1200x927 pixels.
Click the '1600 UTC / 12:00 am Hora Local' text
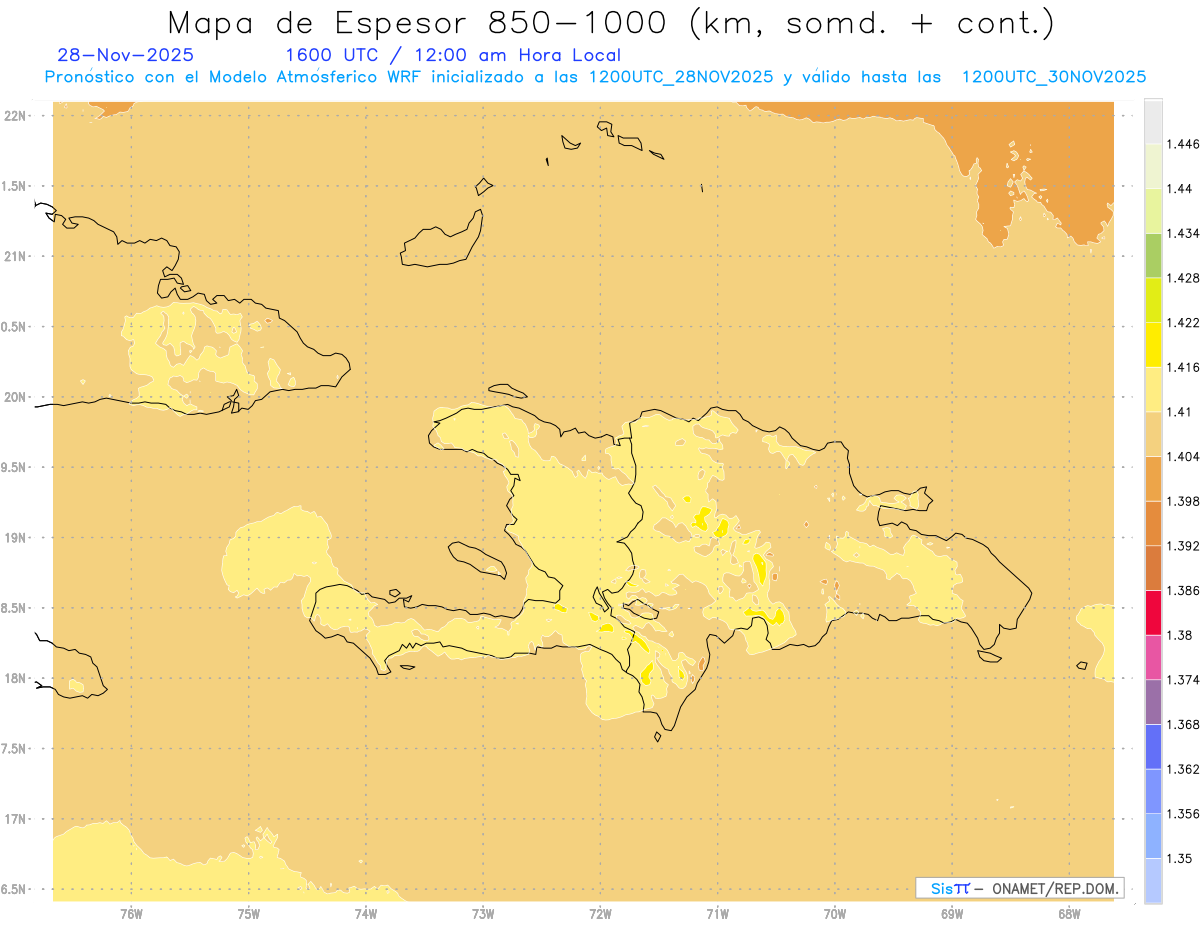click(453, 56)
